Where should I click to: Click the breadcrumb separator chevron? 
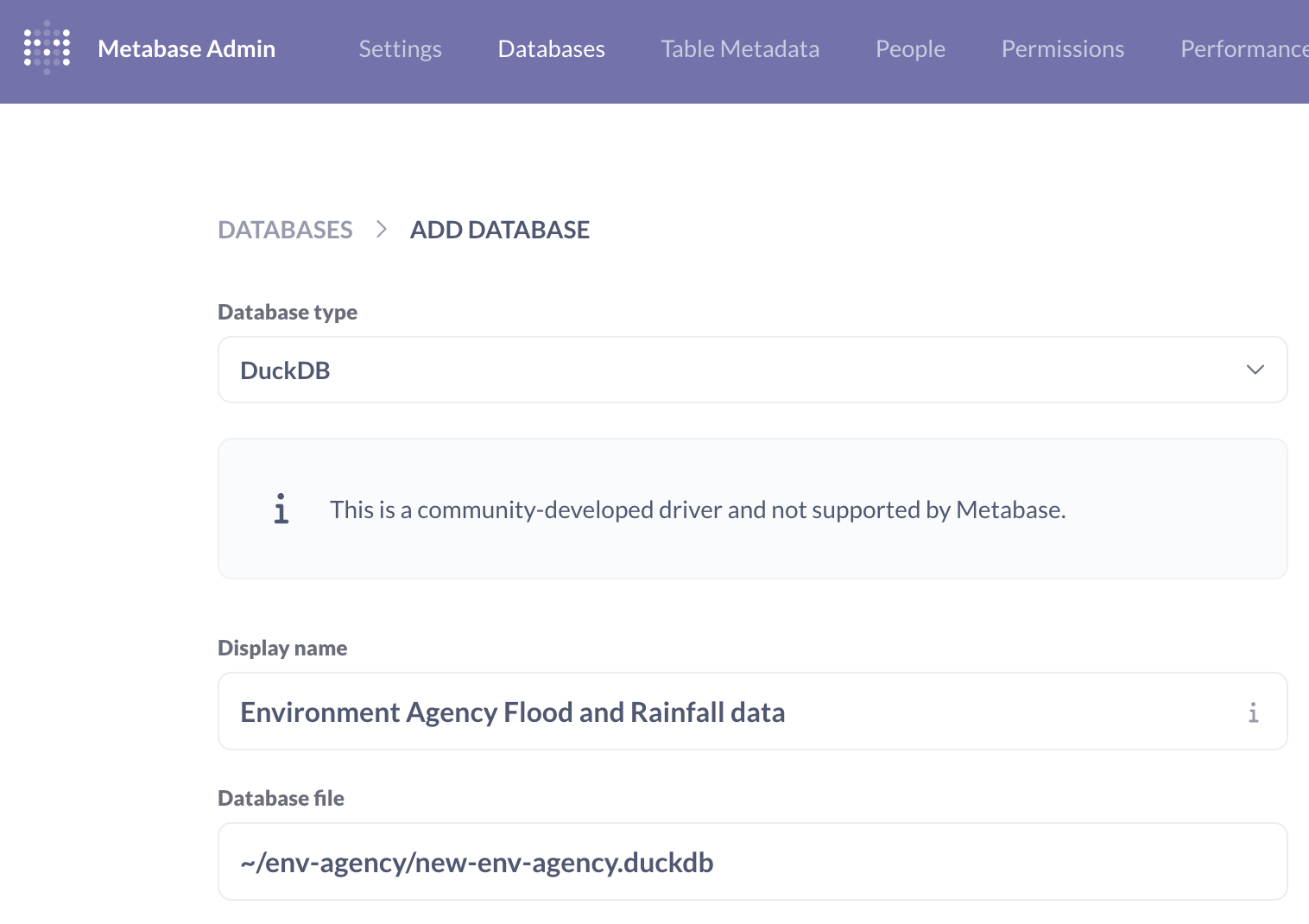click(382, 230)
